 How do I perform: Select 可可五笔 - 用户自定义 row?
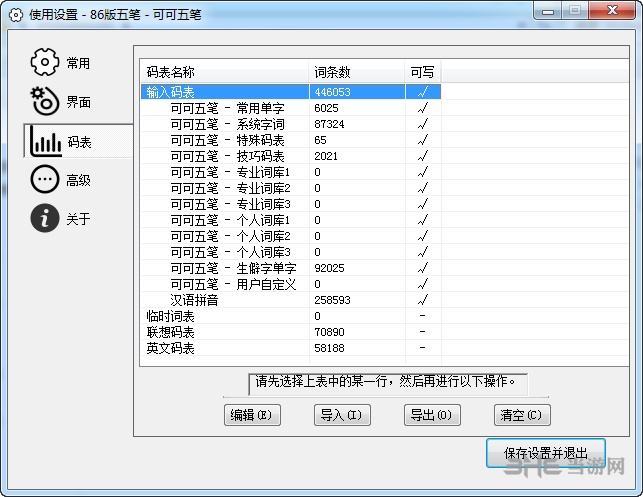[291, 284]
